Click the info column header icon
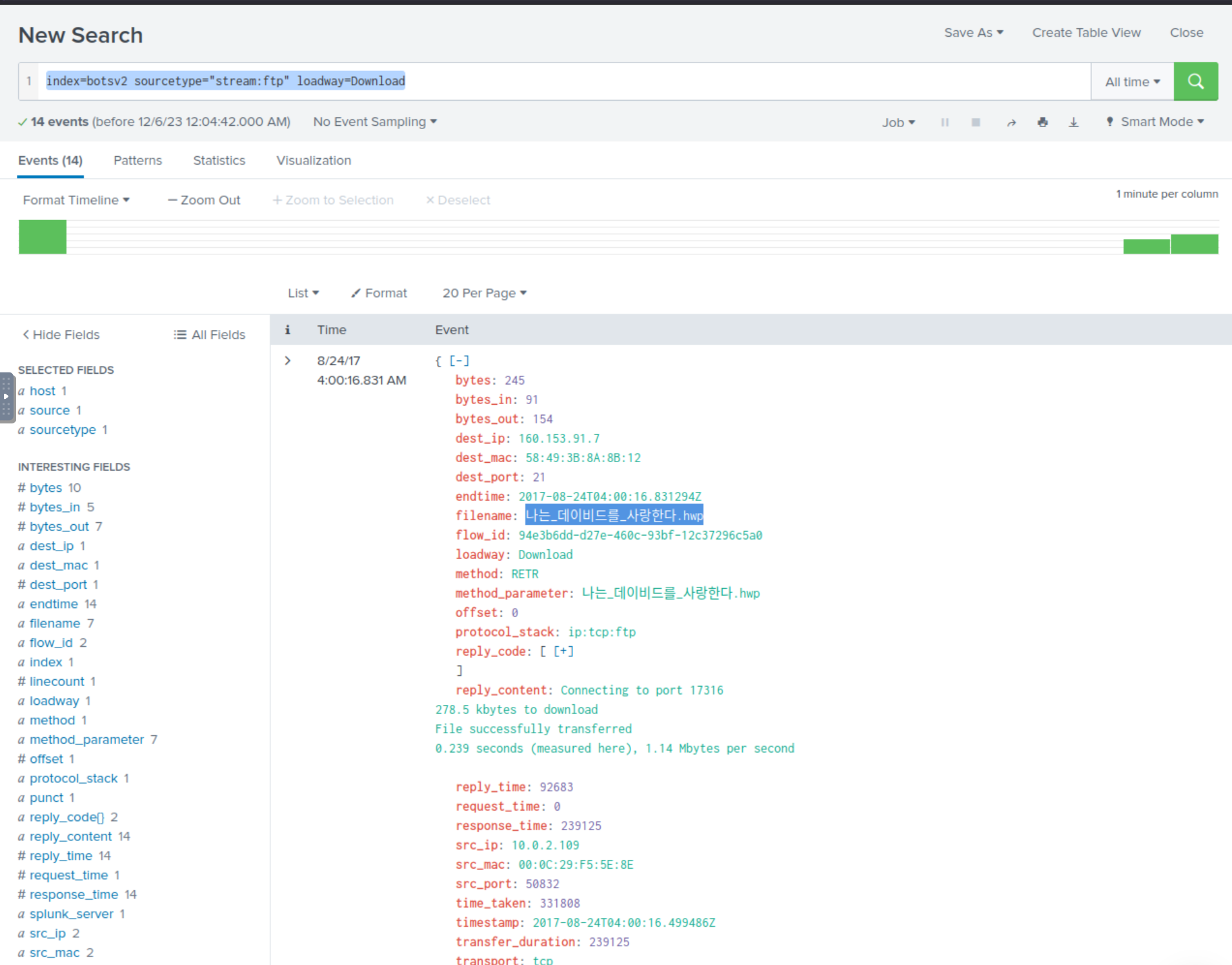 point(288,330)
